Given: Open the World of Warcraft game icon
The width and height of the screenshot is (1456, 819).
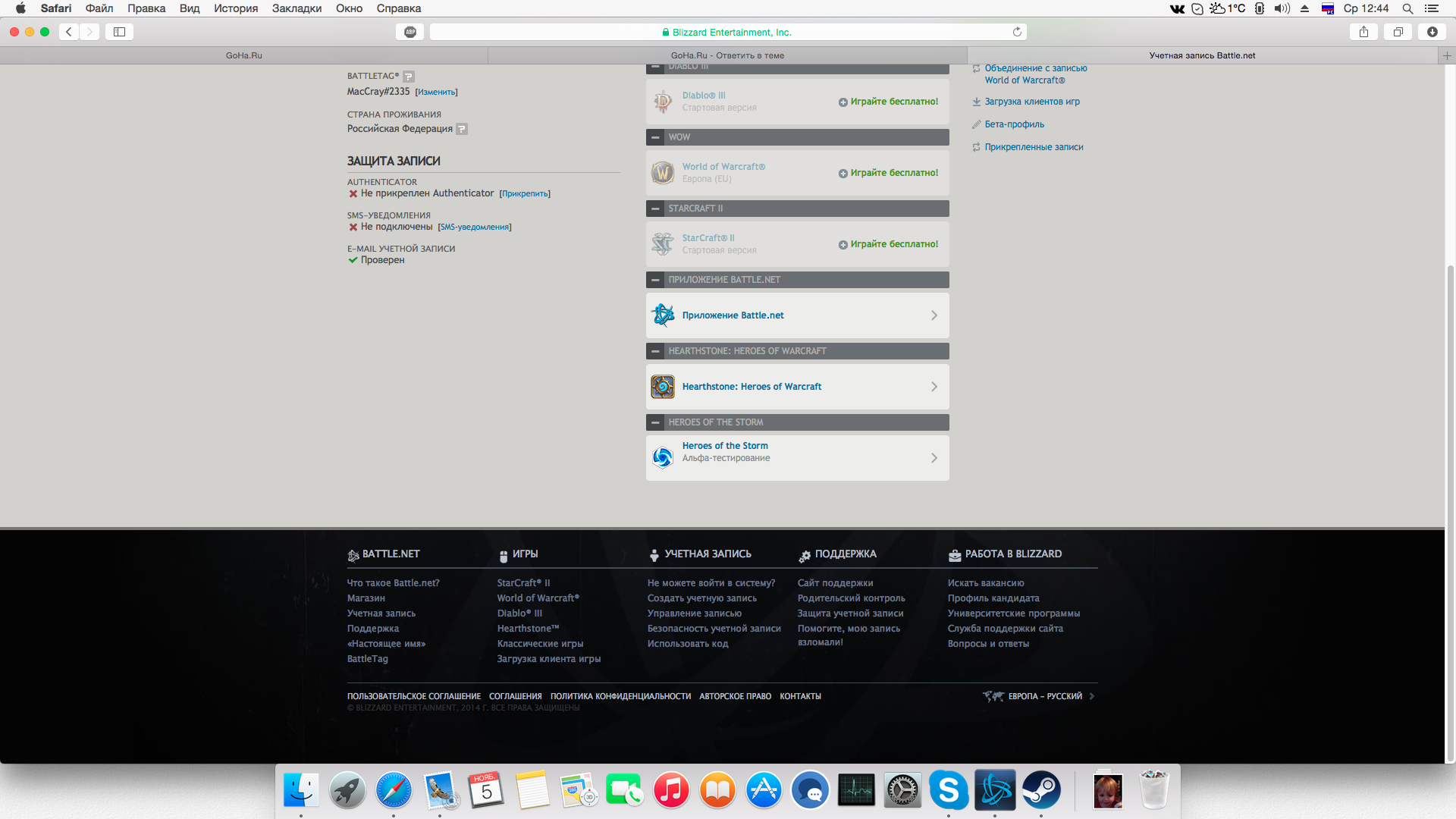Looking at the screenshot, I should pos(663,173).
